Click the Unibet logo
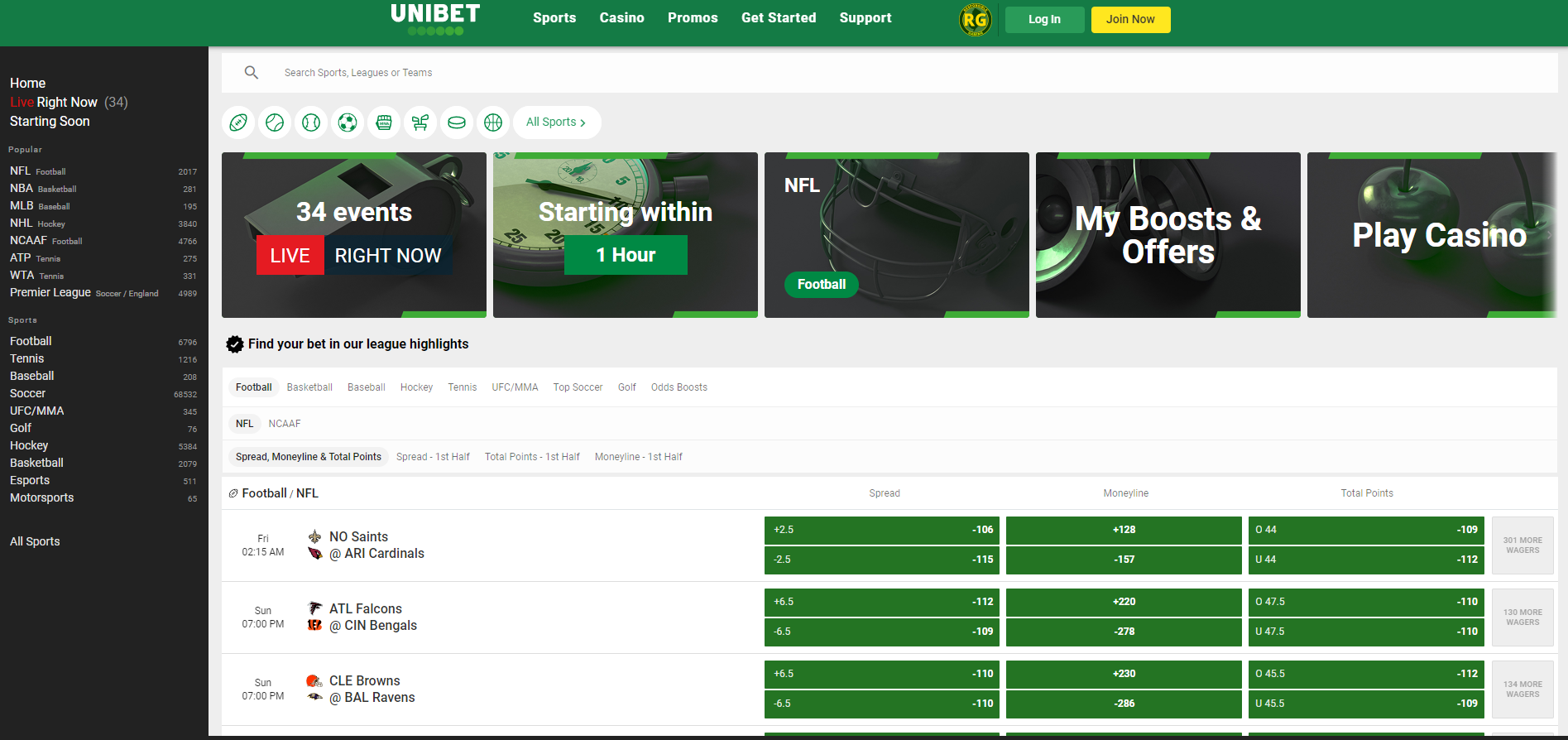 [x=435, y=19]
